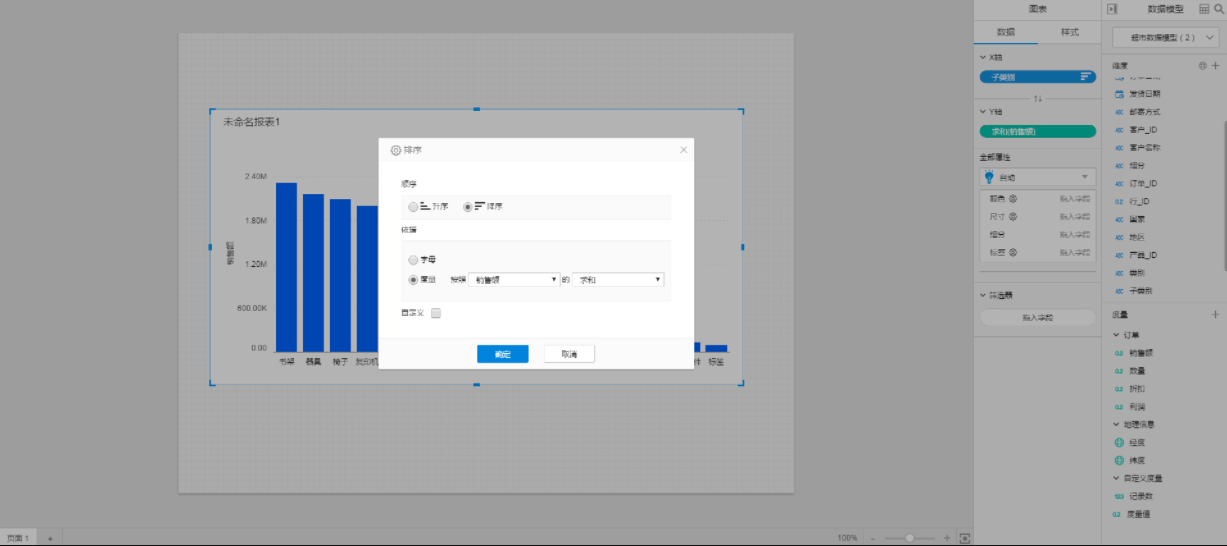Choose the 度量 measure radio option
The height and width of the screenshot is (546, 1227).
coord(413,280)
